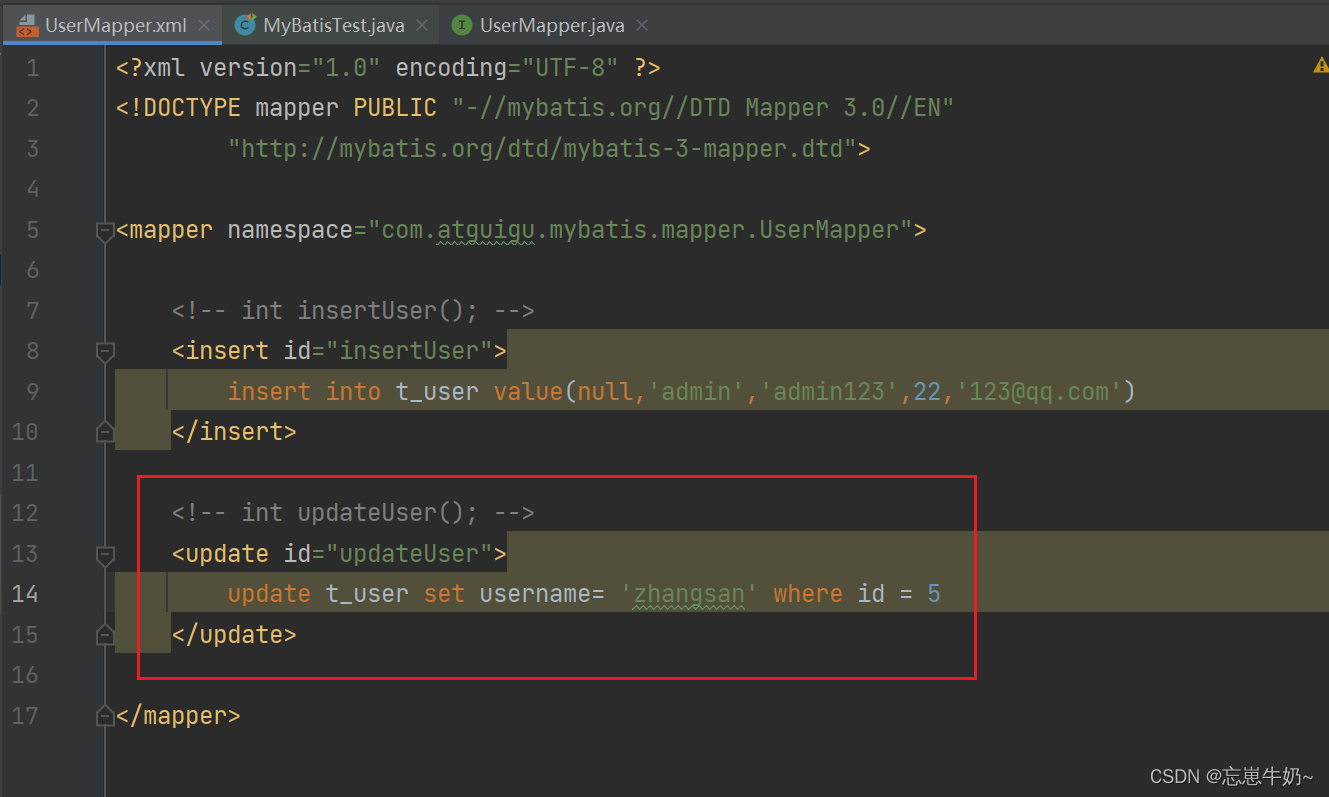Click the fold end marker on line 15
Viewport: 1329px width, 797px height.
click(x=104, y=635)
